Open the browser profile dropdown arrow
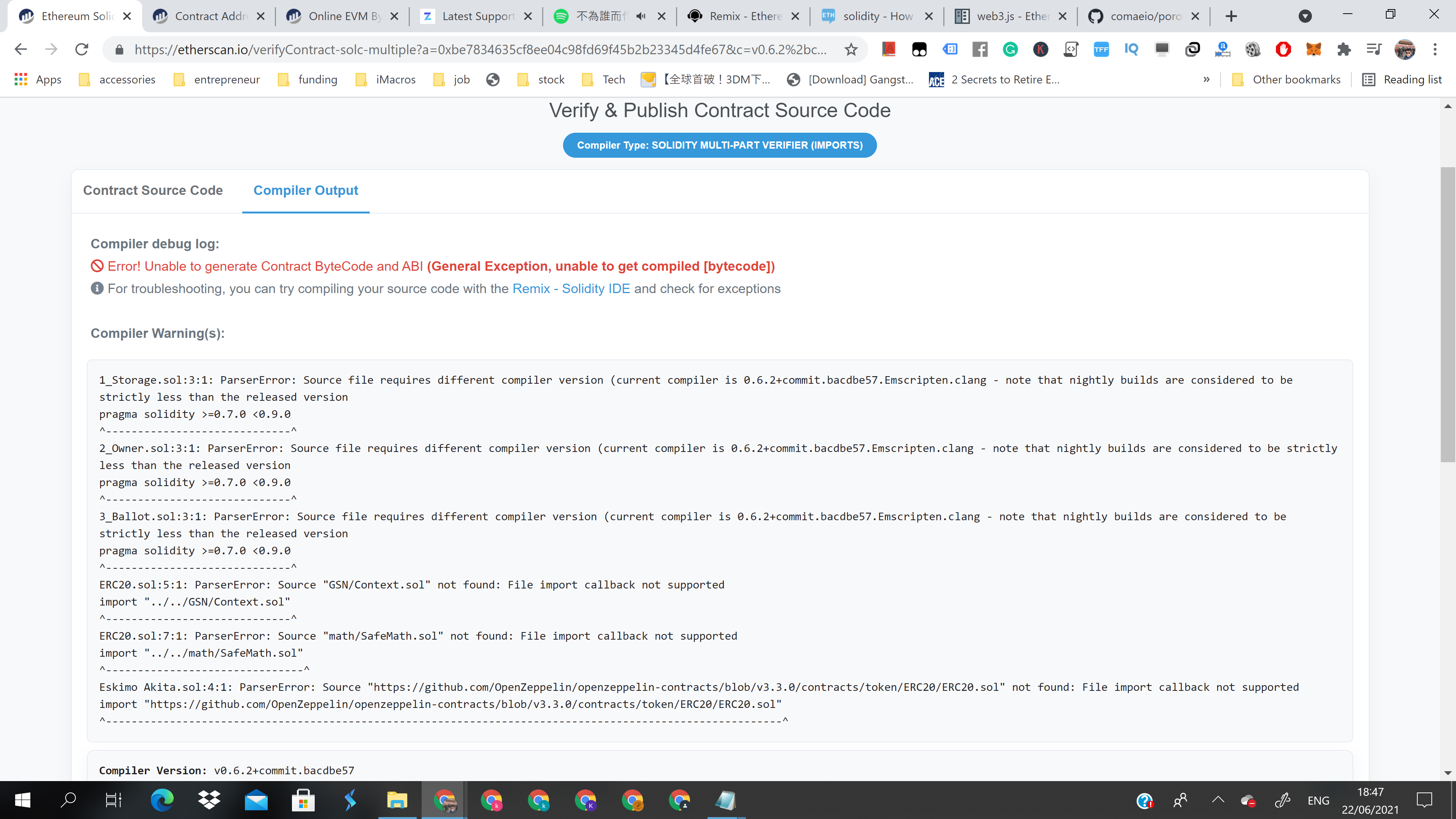Image resolution: width=1456 pixels, height=819 pixels. coord(1305,16)
